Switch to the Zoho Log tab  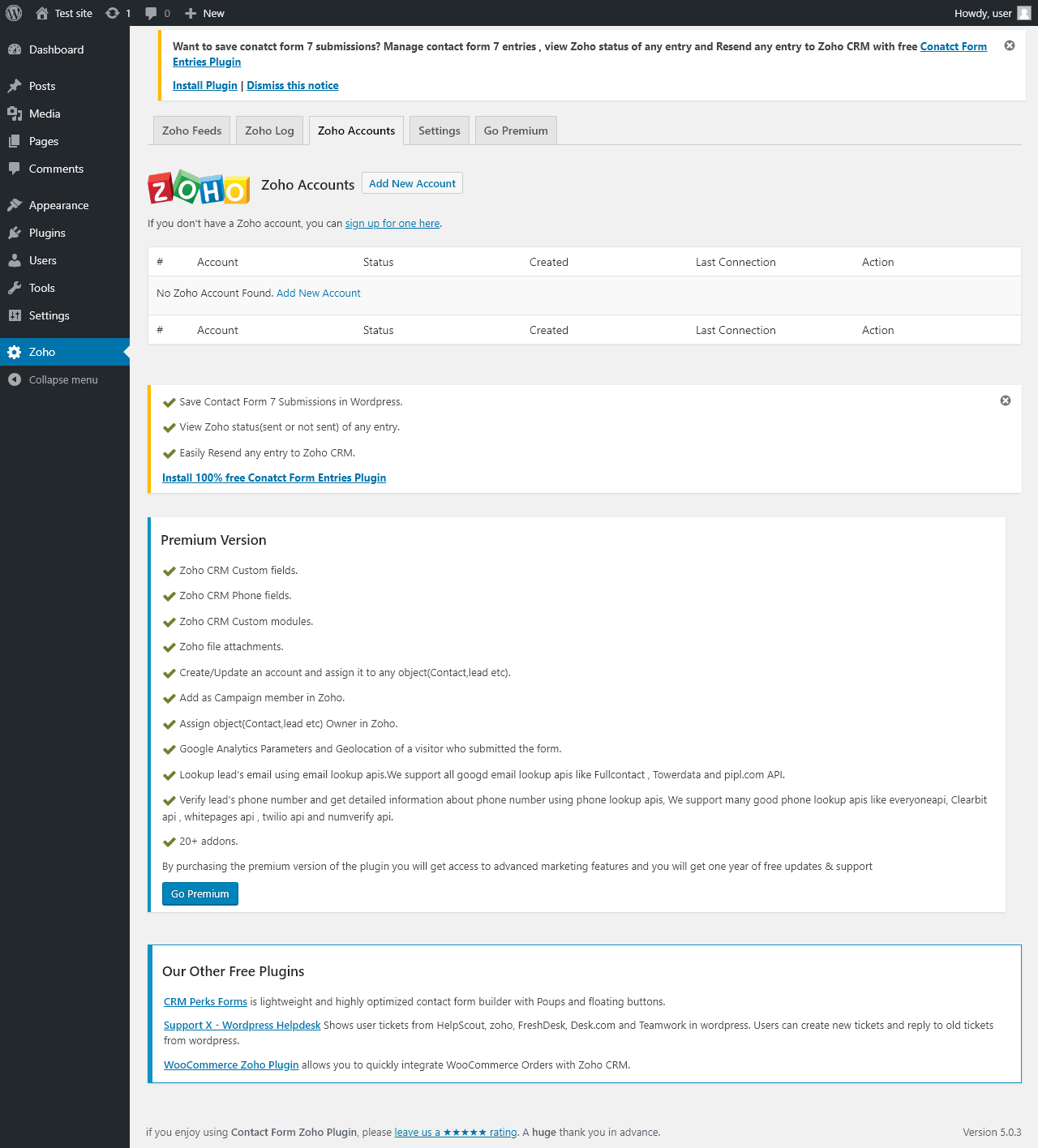click(269, 131)
